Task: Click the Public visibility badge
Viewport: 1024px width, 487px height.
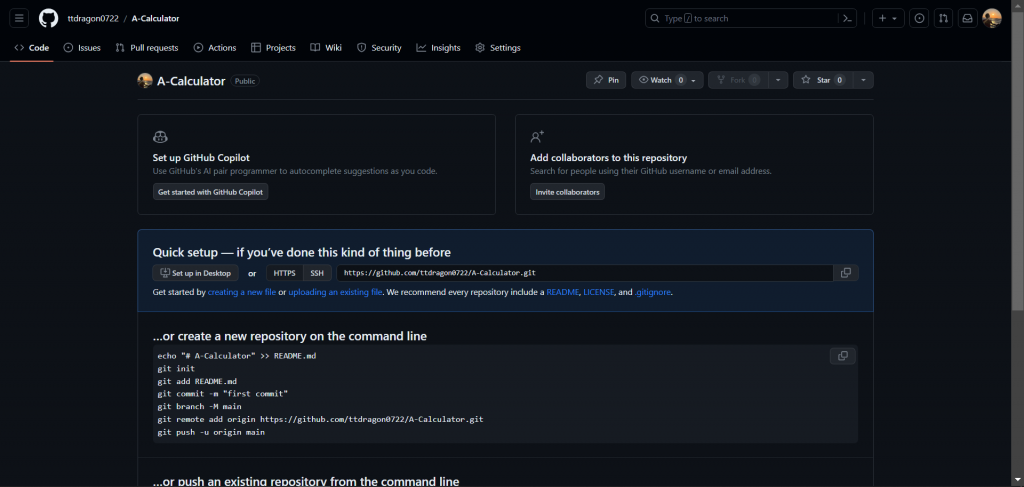Action: 245,81
